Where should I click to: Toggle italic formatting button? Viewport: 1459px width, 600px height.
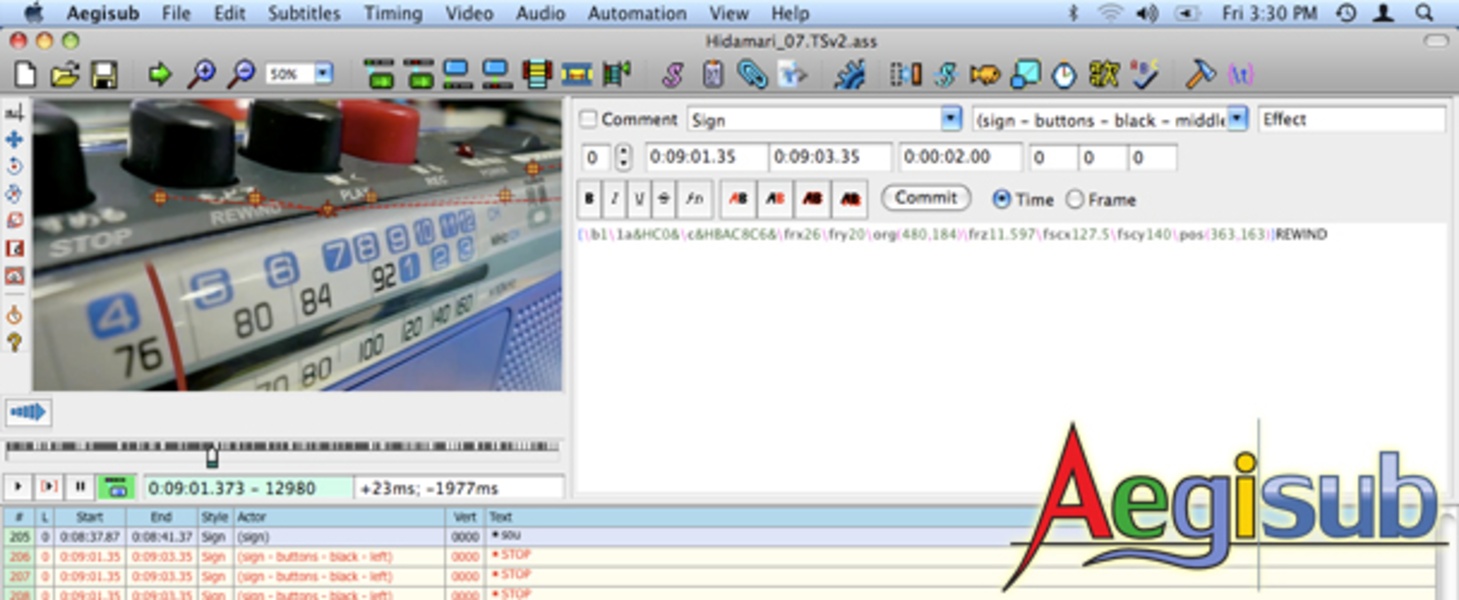coord(615,199)
